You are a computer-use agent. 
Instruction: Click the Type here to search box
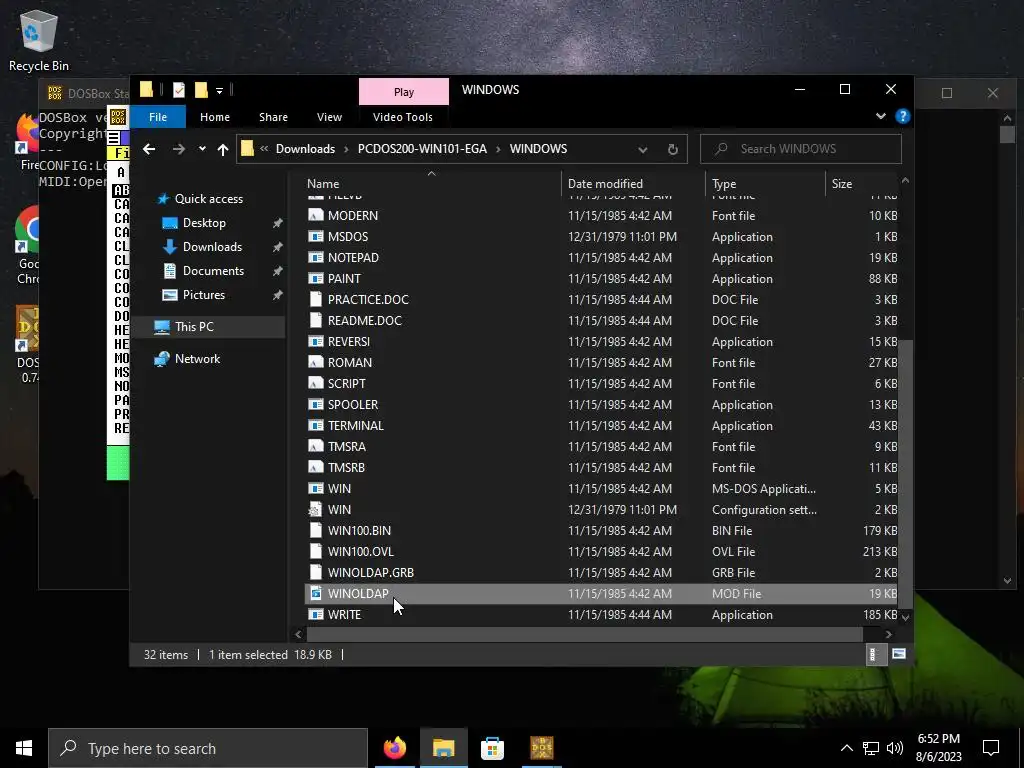(x=208, y=748)
